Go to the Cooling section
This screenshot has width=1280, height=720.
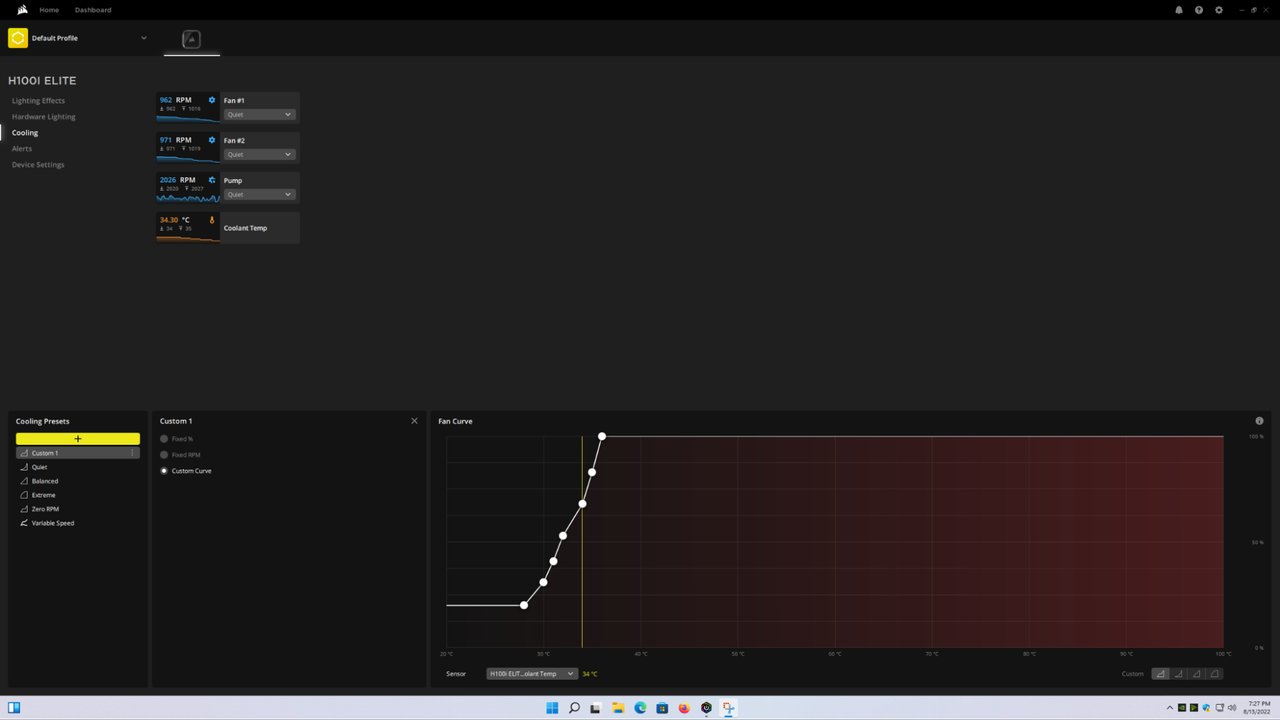(25, 133)
